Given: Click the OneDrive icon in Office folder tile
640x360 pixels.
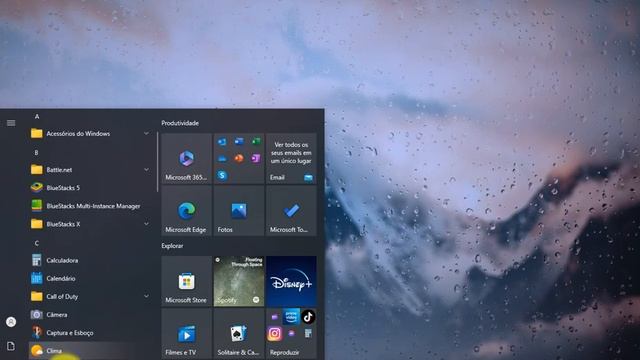Looking at the screenshot, I should [222, 158].
